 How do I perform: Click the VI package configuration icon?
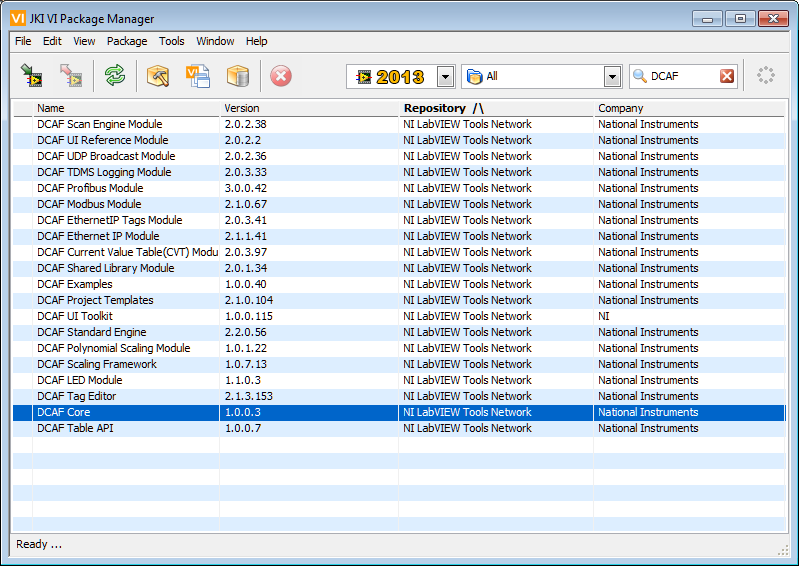197,76
